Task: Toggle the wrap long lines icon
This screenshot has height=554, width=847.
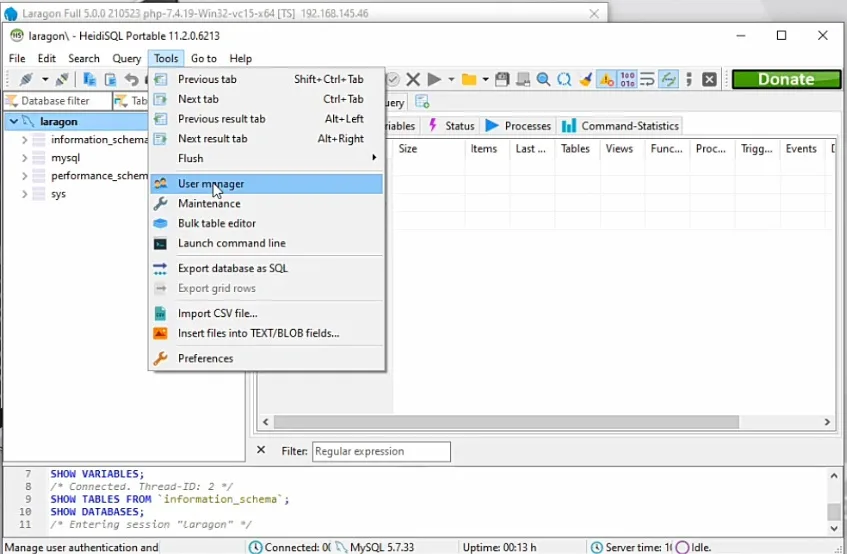Action: pyautogui.click(x=647, y=79)
